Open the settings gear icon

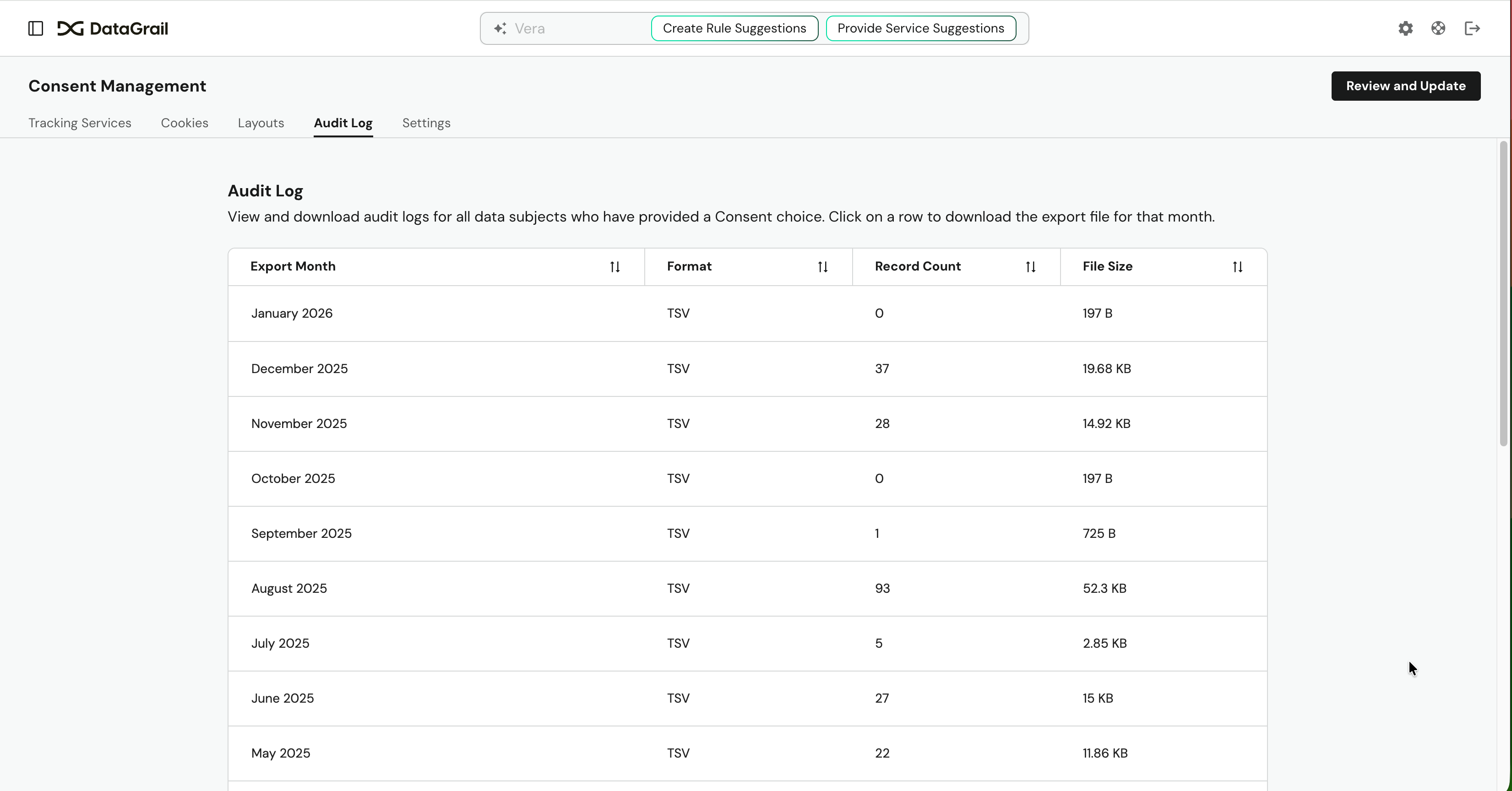point(1405,28)
